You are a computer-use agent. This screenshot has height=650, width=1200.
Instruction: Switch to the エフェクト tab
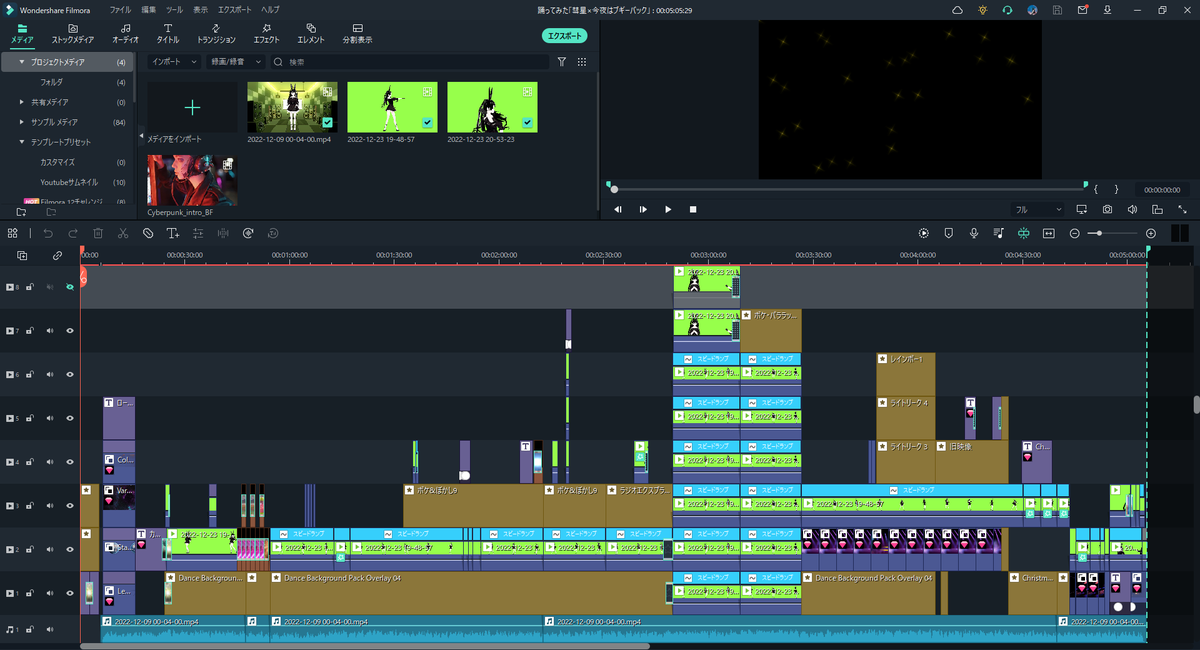266,34
